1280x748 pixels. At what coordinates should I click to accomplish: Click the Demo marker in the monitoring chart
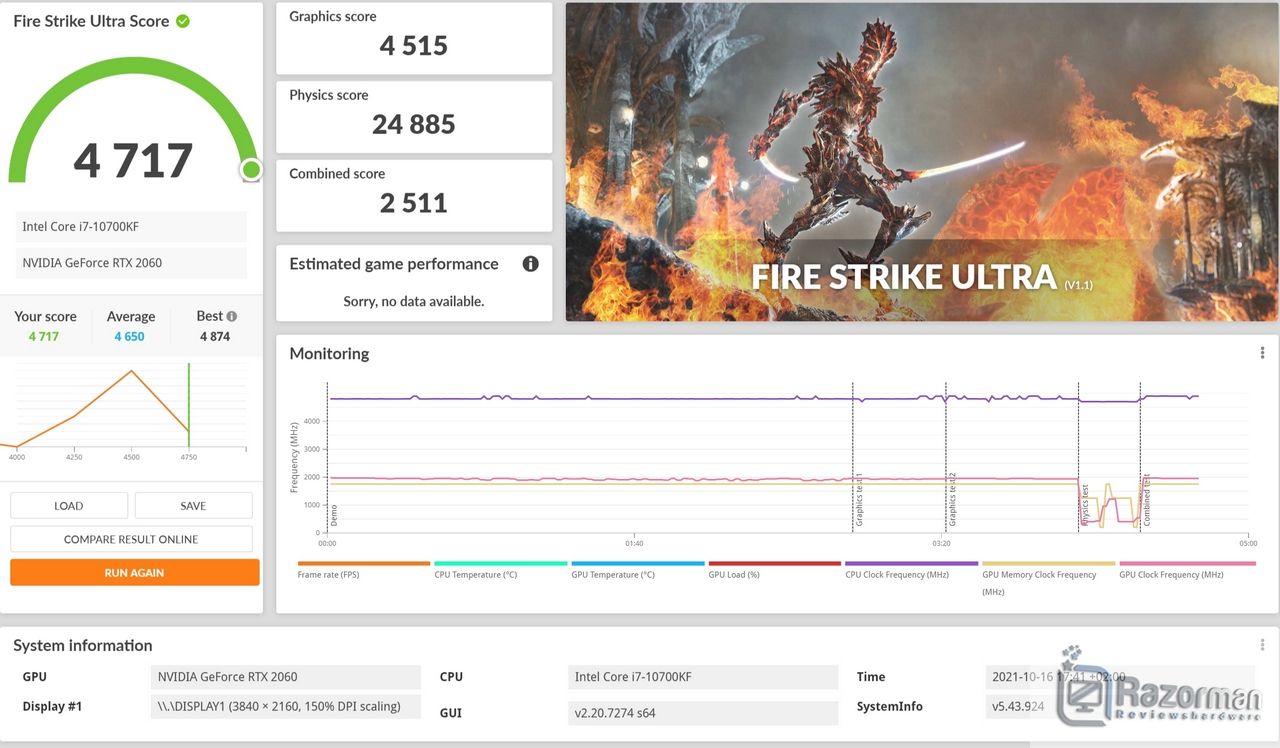point(333,515)
